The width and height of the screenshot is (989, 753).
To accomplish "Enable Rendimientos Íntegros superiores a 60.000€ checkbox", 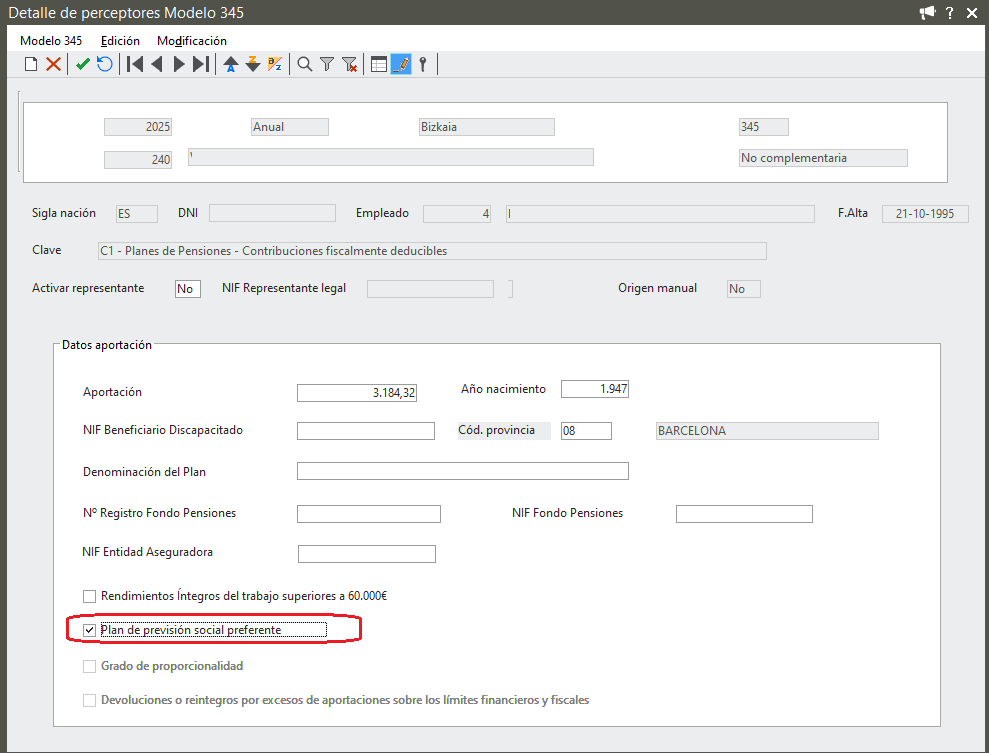I will click(x=90, y=597).
